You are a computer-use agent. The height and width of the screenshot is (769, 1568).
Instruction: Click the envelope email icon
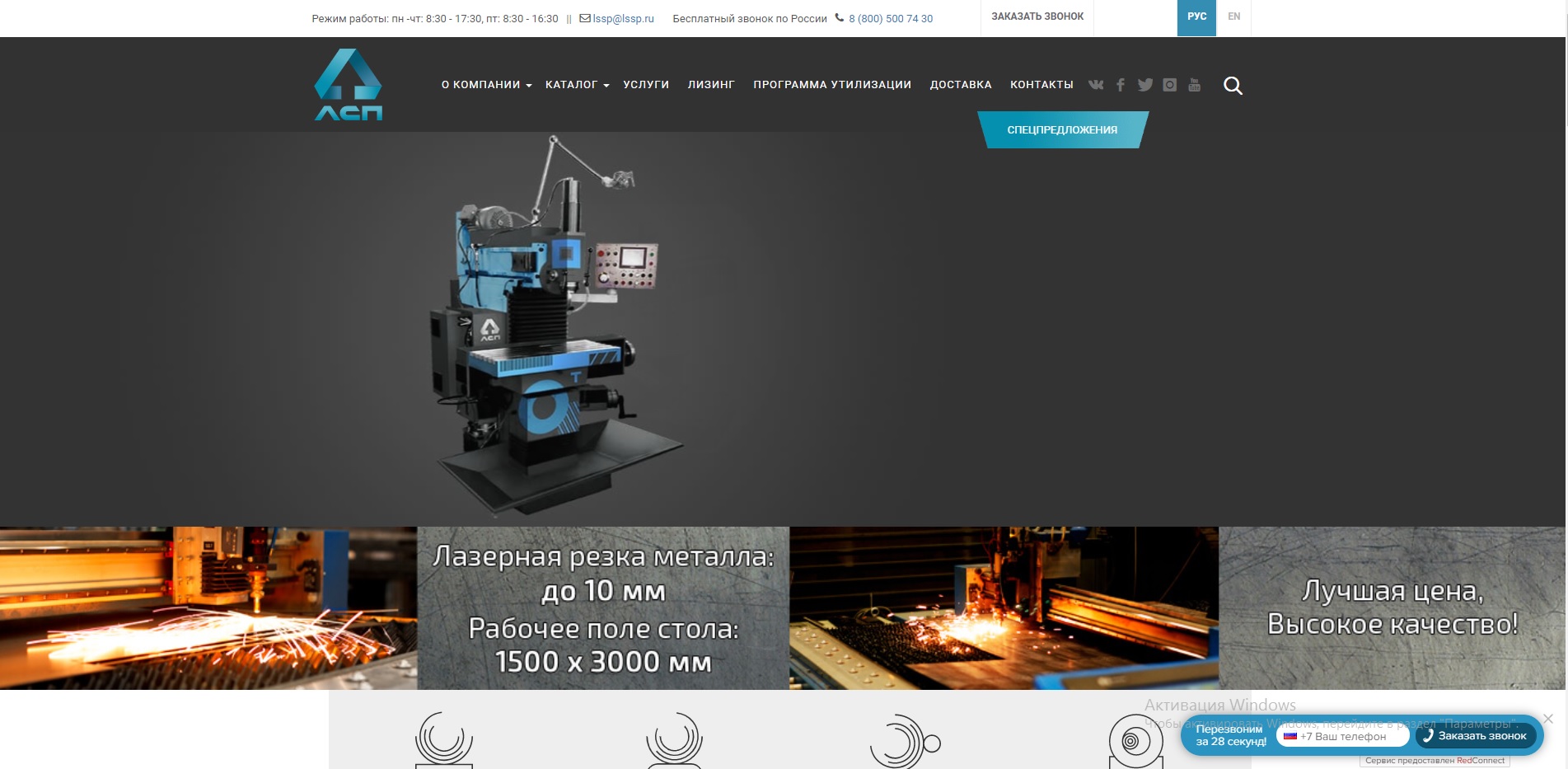tap(585, 18)
